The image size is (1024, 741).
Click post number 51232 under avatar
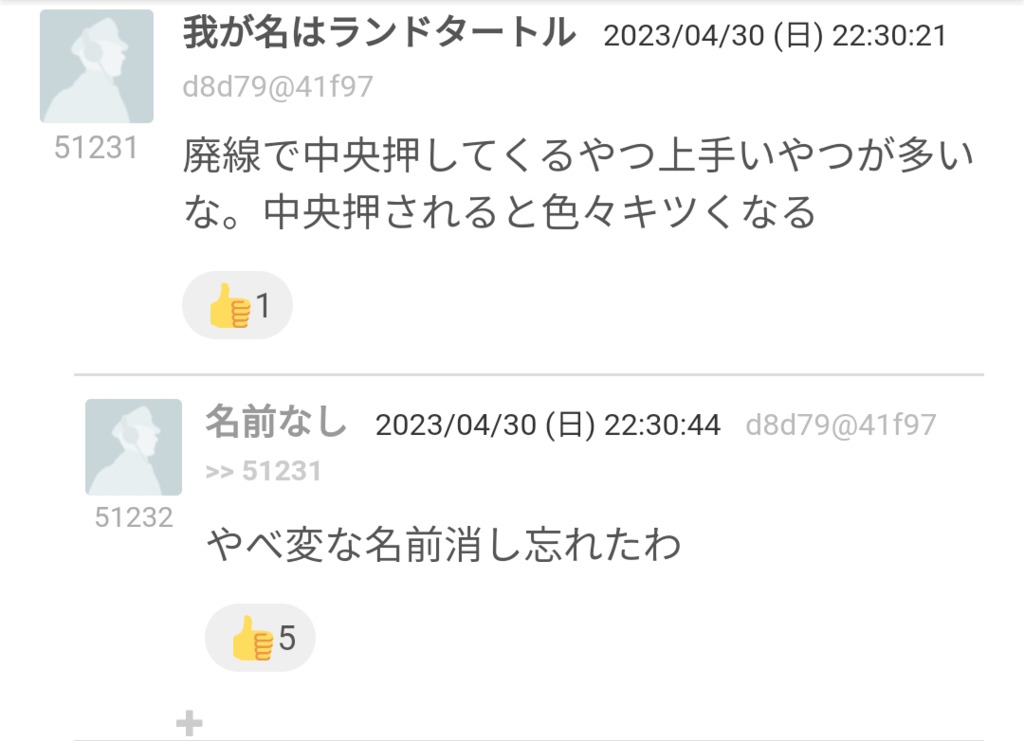[134, 518]
